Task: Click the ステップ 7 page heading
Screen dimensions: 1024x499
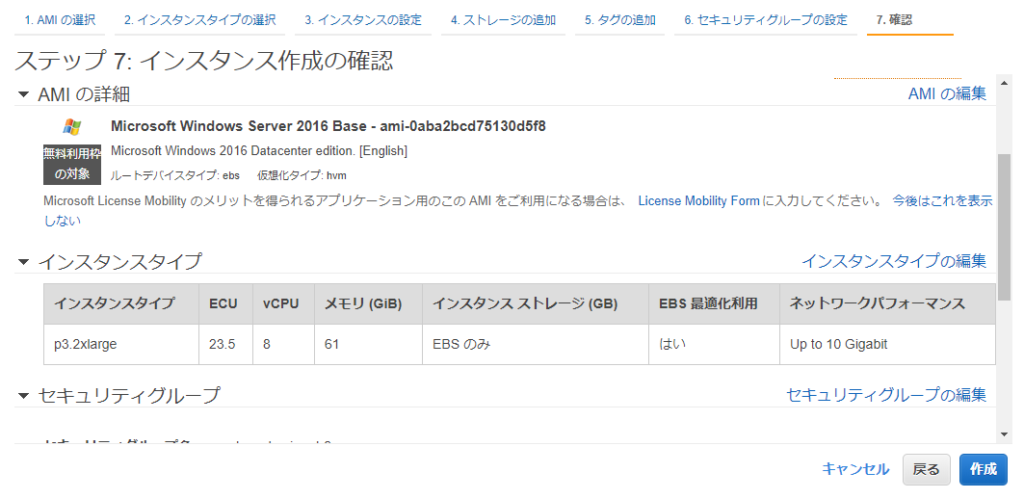Action: click(203, 61)
